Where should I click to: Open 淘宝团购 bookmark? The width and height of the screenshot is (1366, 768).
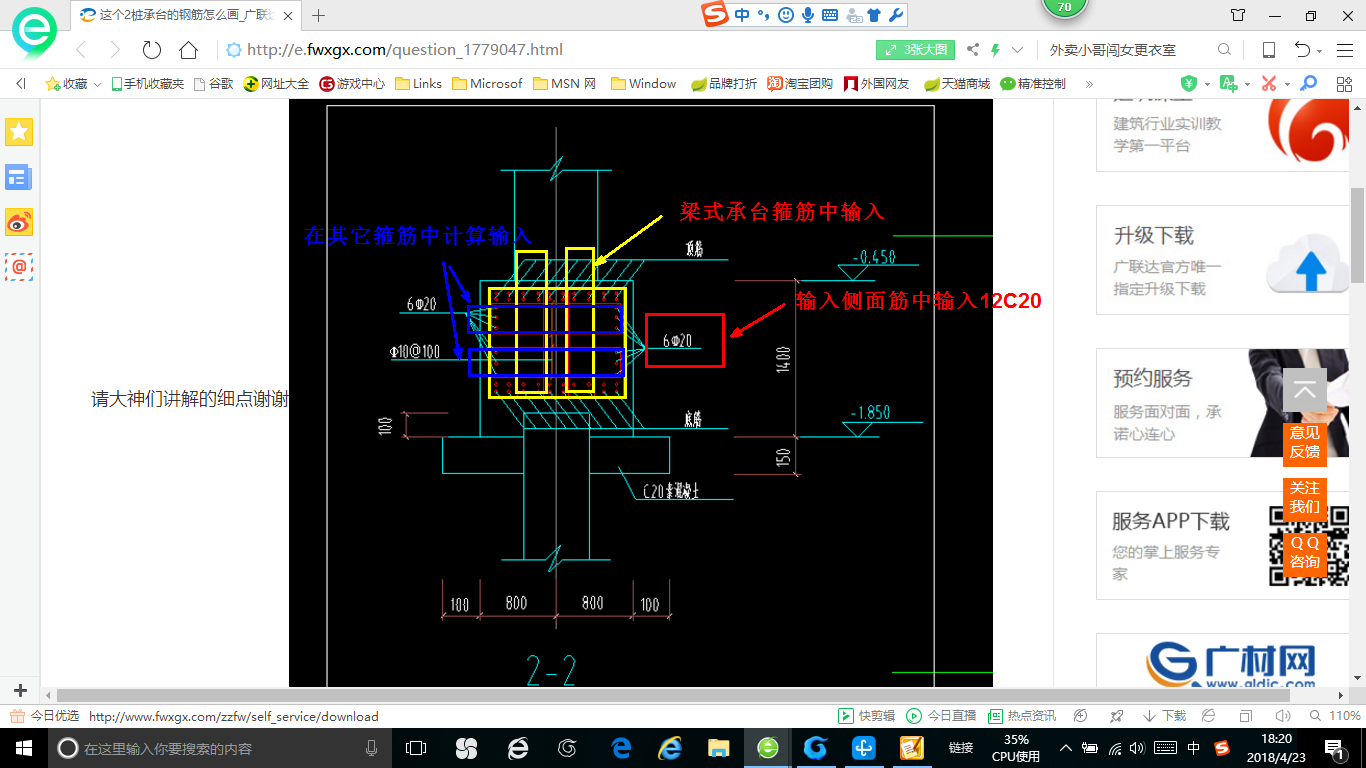click(800, 84)
